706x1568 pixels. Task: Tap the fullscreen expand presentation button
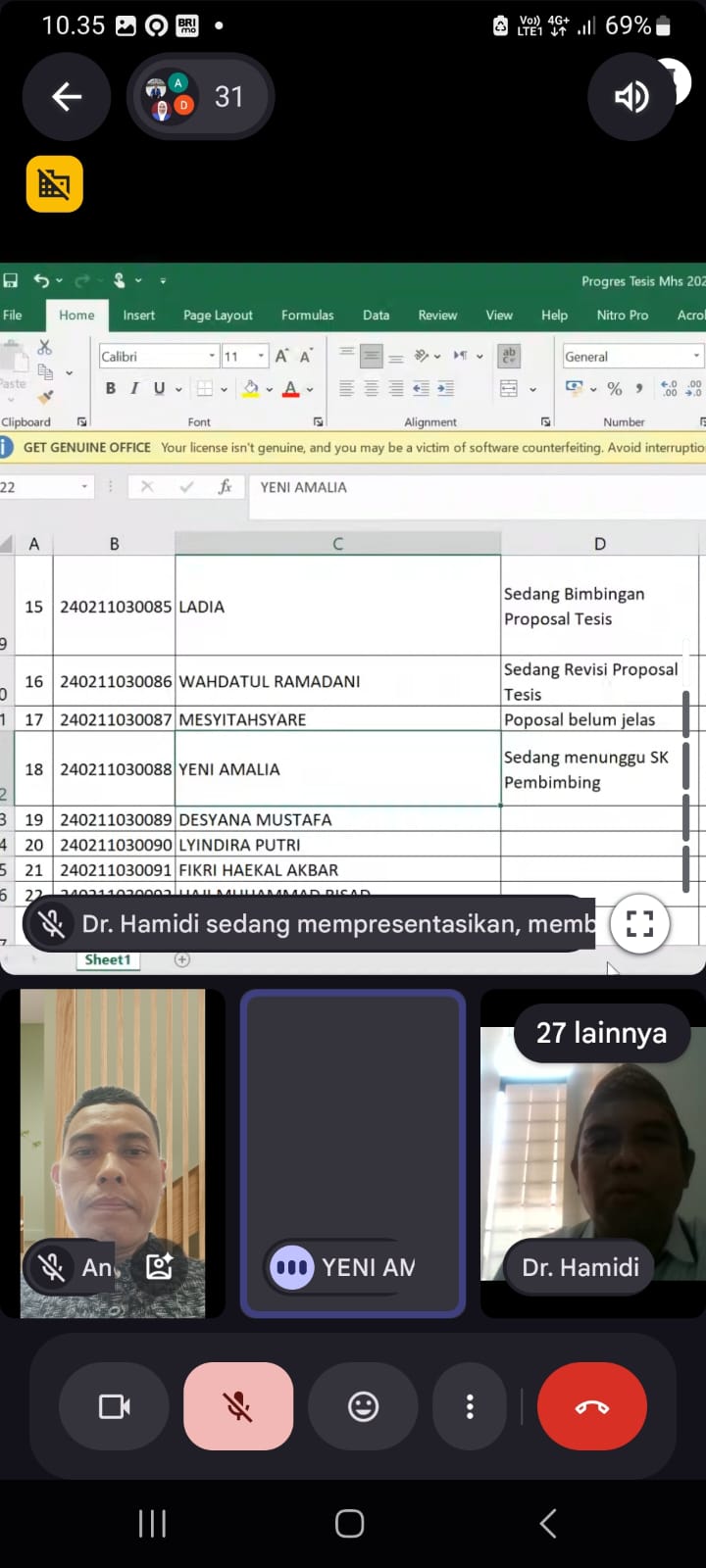tap(639, 924)
